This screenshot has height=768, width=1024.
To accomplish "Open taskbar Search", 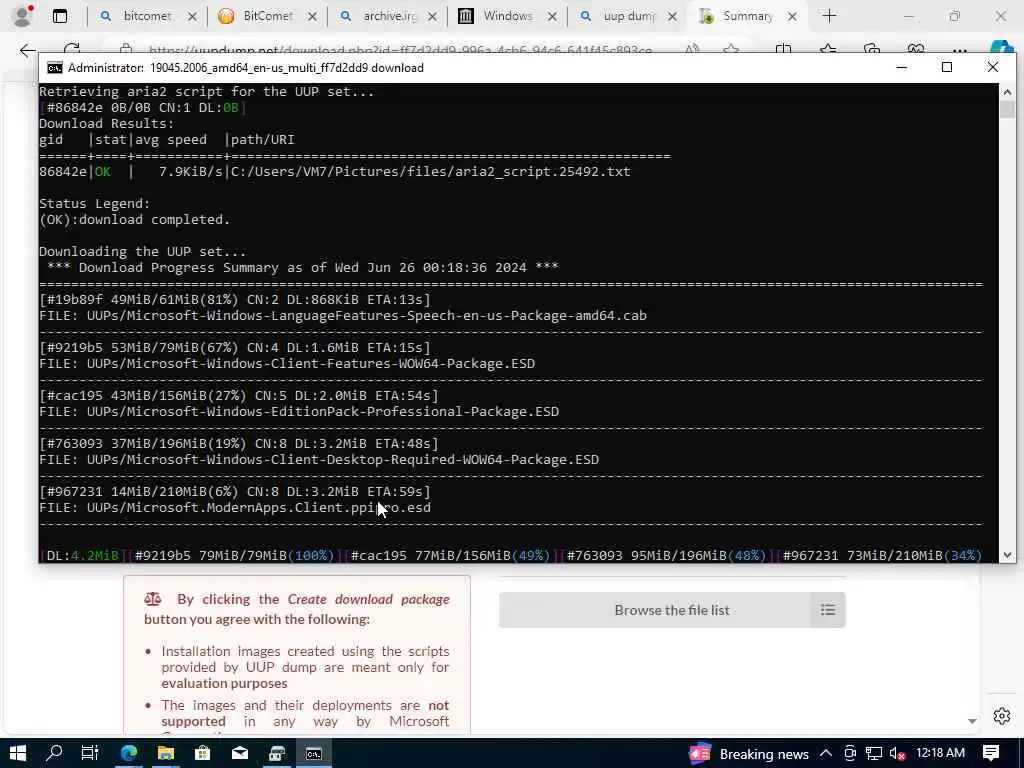I will pos(54,754).
